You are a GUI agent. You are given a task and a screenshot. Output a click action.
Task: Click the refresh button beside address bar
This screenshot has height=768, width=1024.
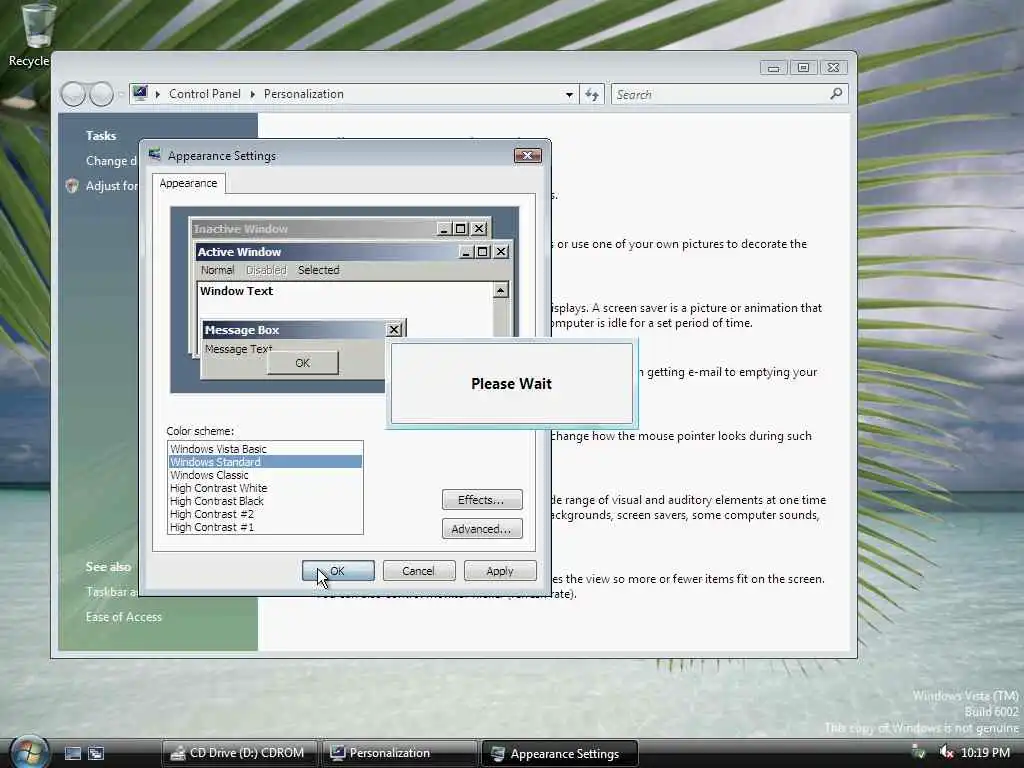pos(592,94)
